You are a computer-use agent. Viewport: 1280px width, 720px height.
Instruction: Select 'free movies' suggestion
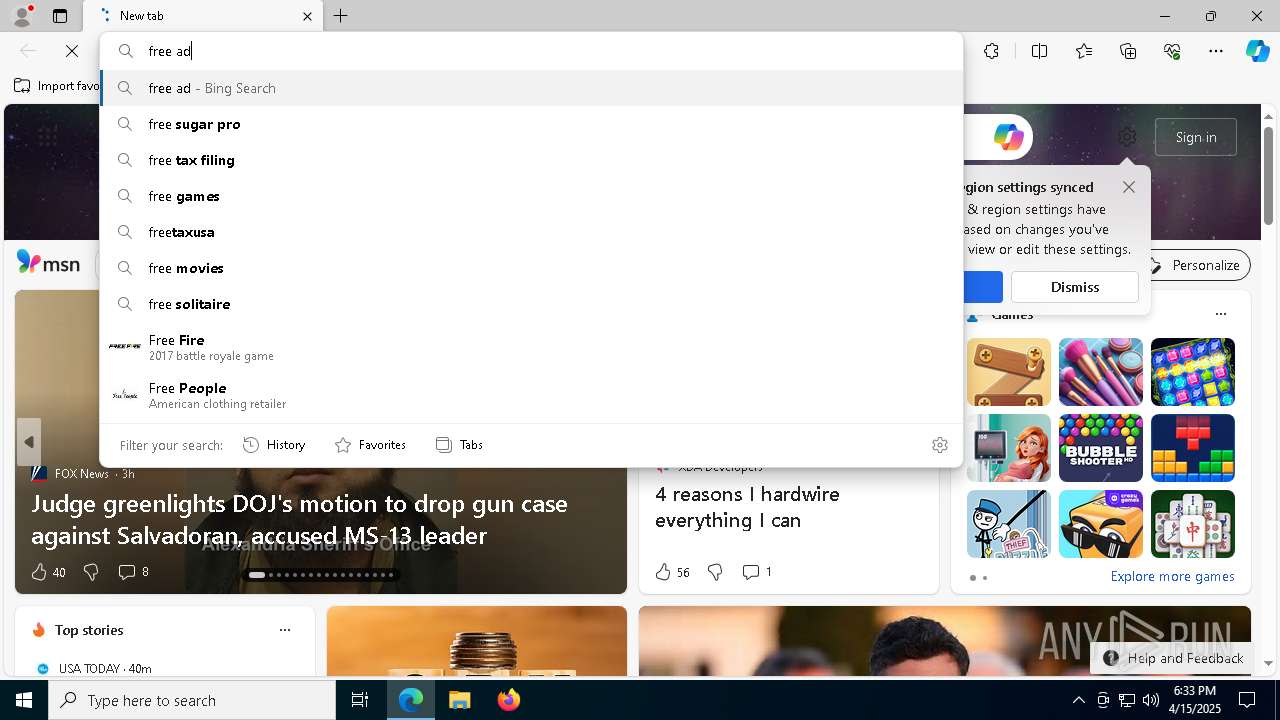point(531,268)
